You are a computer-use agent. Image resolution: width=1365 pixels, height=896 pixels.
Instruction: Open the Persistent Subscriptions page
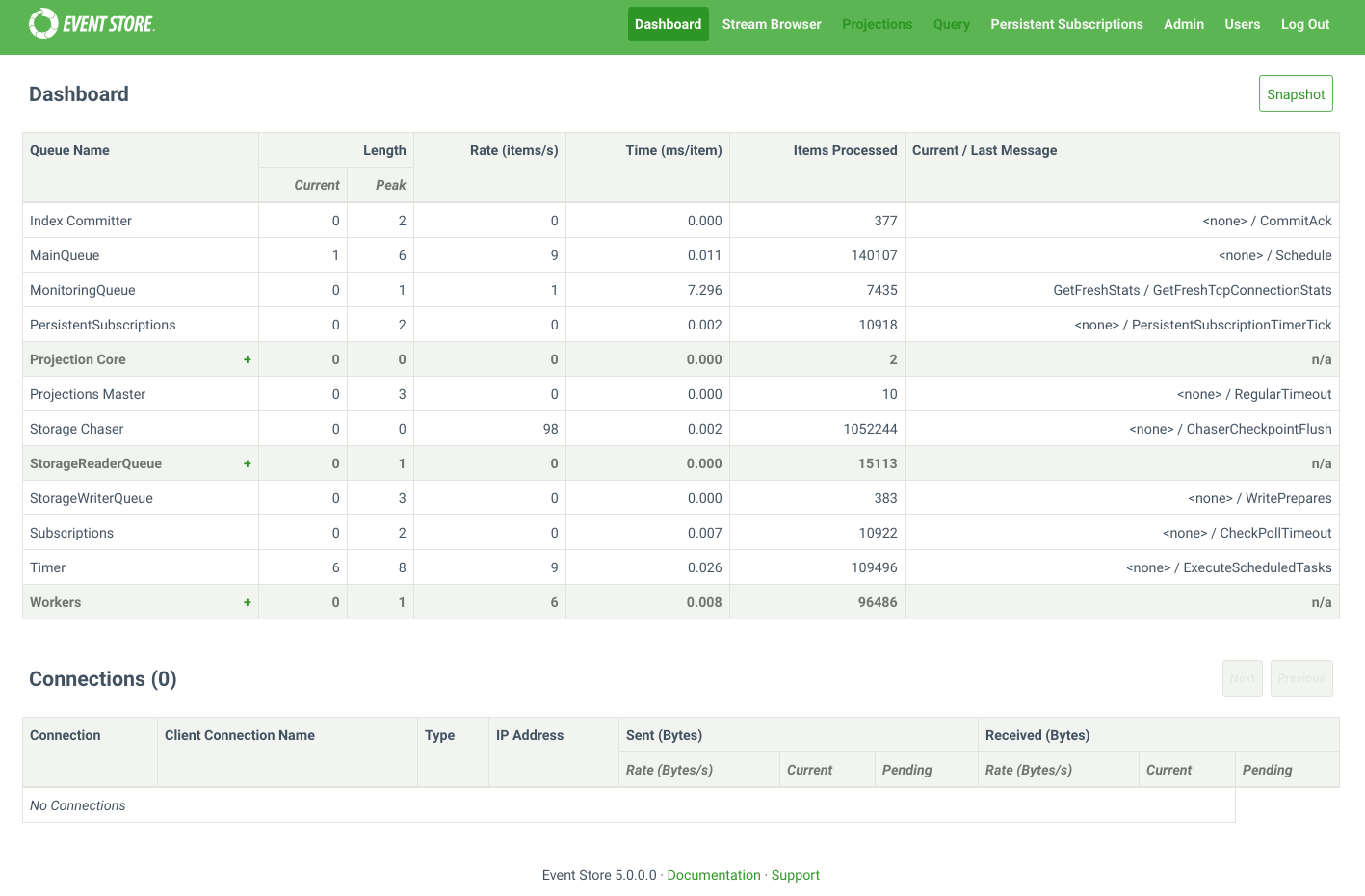point(1065,24)
